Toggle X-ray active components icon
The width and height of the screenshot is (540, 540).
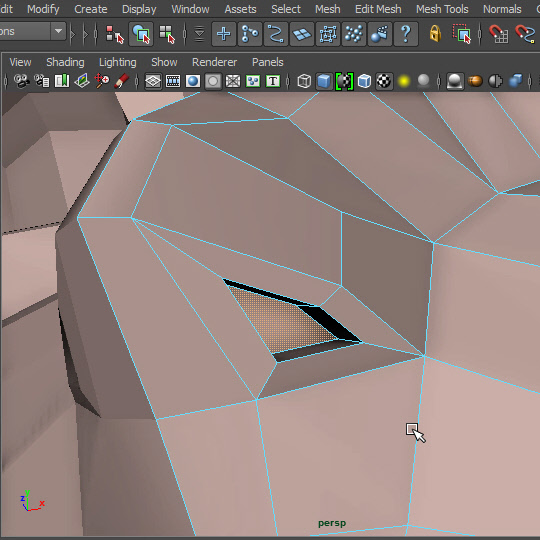pyautogui.click(x=495, y=81)
